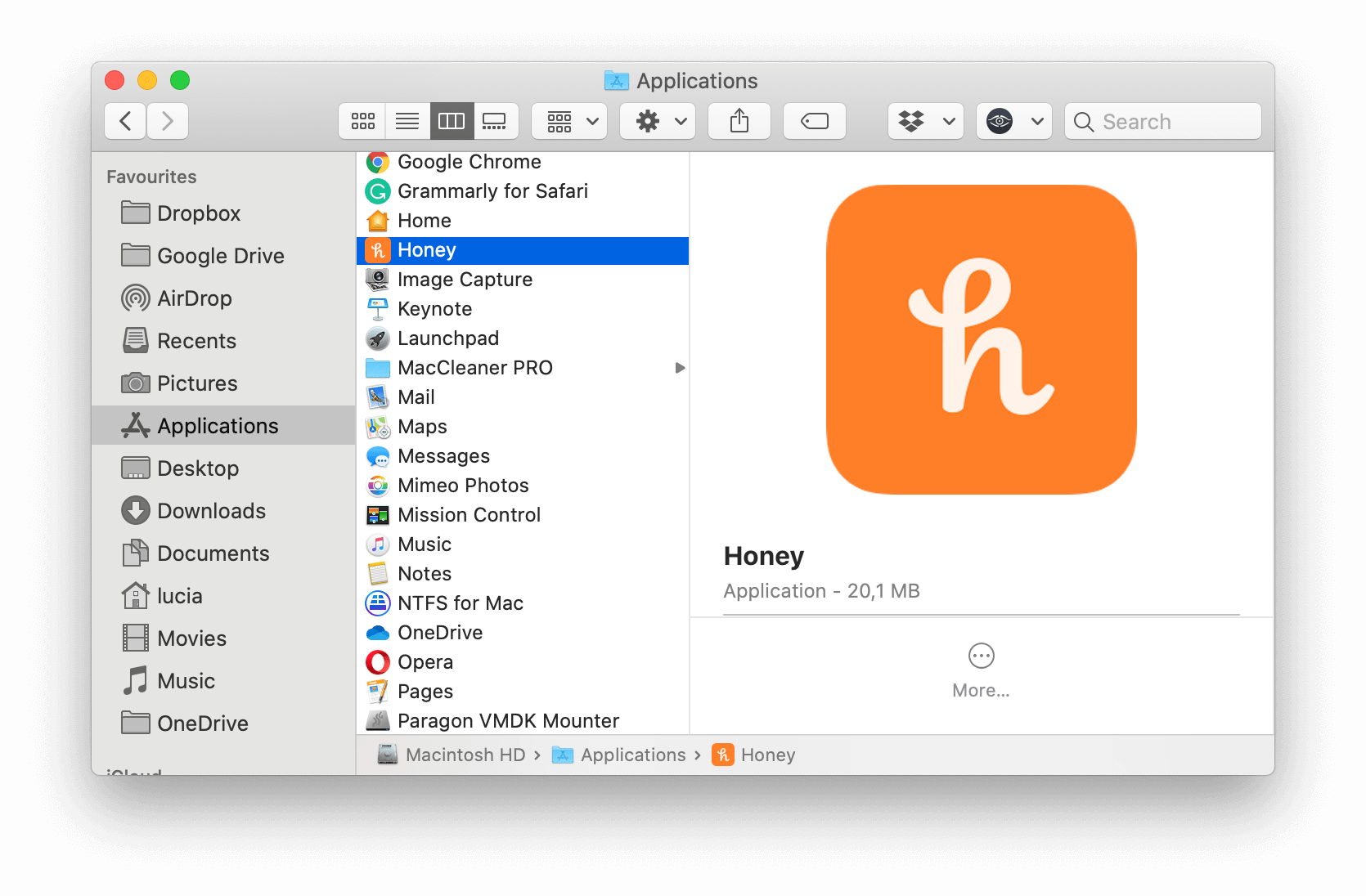Open Downloads in the sidebar
Image resolution: width=1366 pixels, height=896 pixels.
(223, 511)
